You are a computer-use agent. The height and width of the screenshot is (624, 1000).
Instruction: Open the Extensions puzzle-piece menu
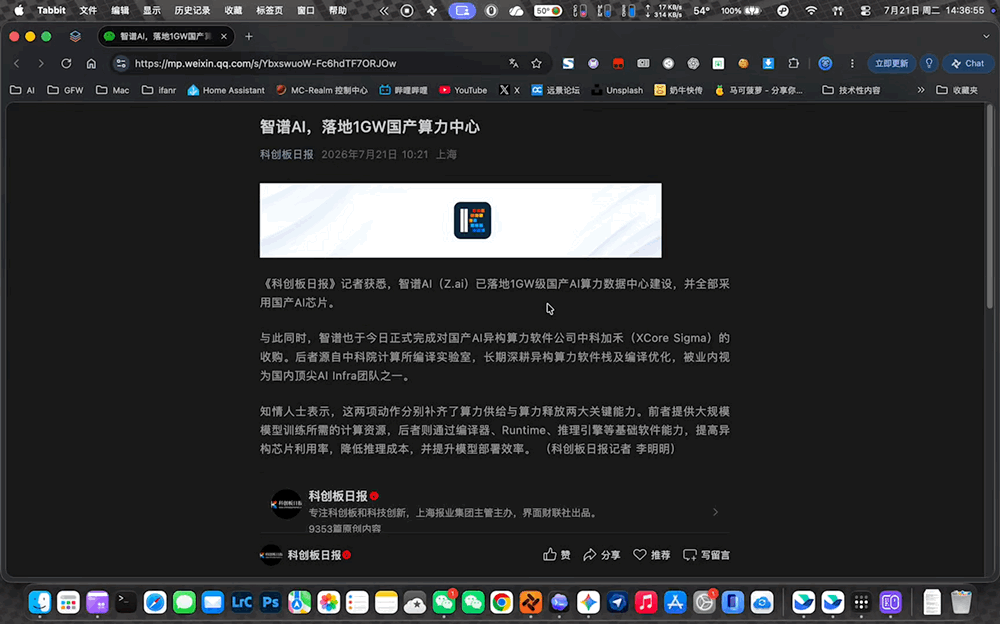point(793,63)
